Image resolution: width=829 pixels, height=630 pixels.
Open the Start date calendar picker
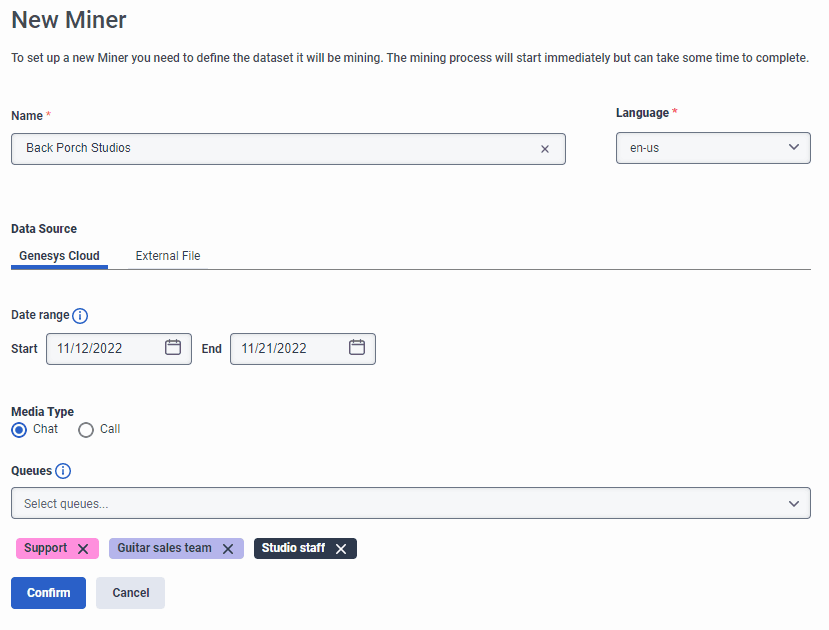pyautogui.click(x=172, y=348)
